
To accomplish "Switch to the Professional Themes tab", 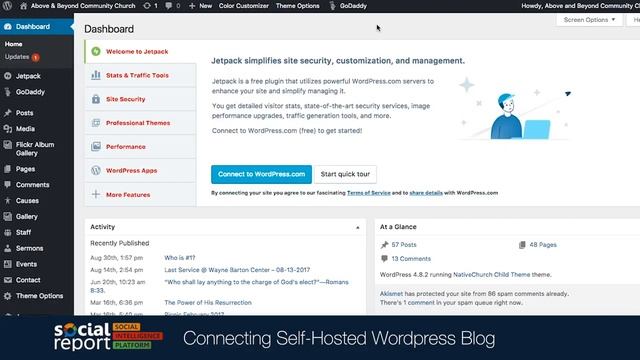I will coord(140,123).
